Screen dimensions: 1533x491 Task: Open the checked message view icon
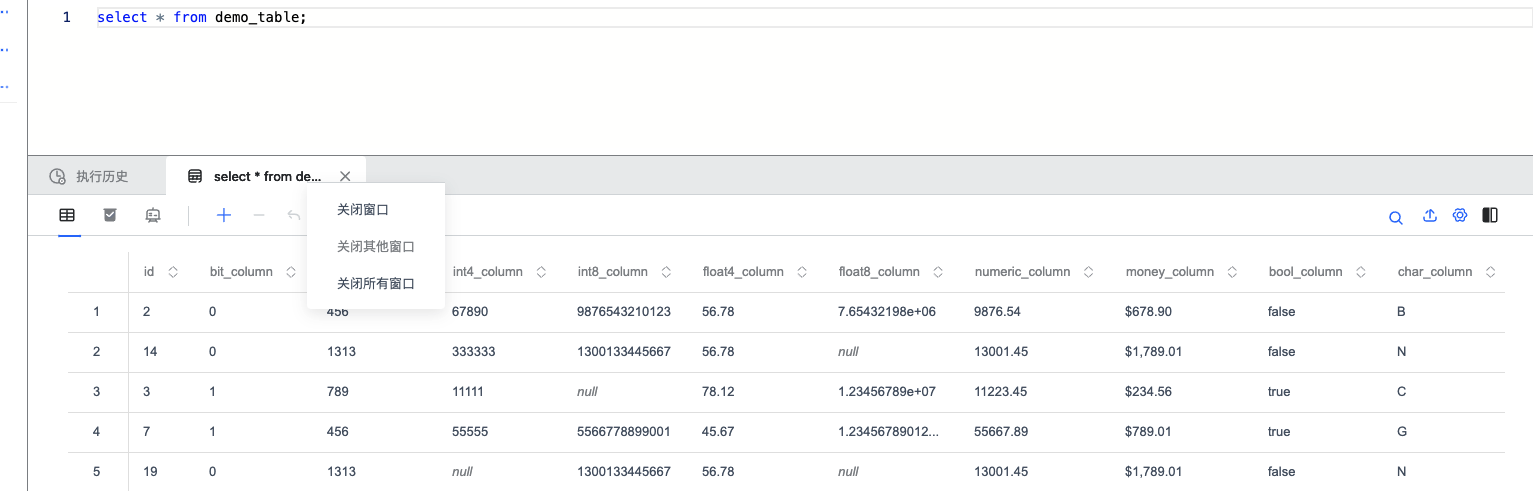(110, 215)
